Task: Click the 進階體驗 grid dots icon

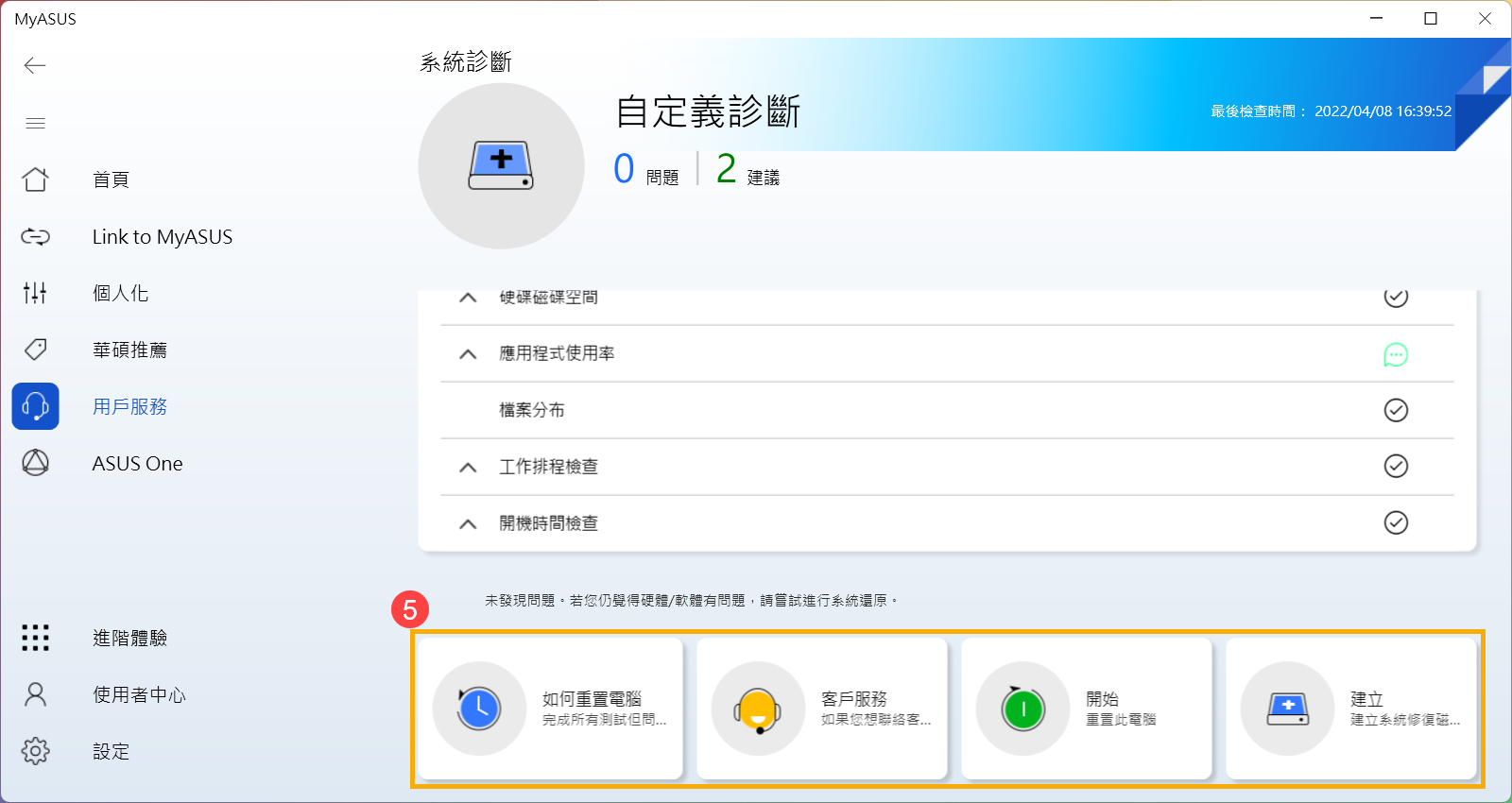Action: pos(35,638)
